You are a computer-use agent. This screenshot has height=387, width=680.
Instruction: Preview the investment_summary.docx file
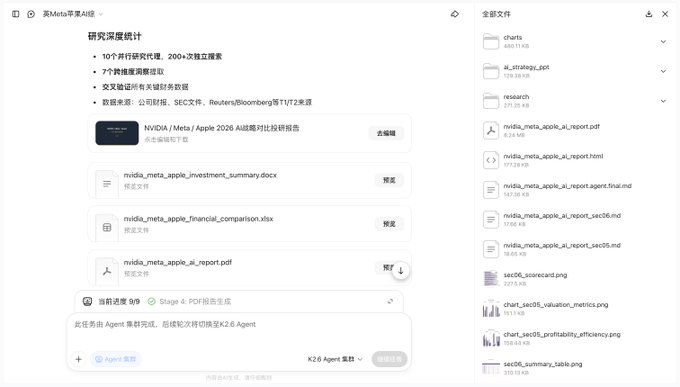pyautogui.click(x=389, y=180)
